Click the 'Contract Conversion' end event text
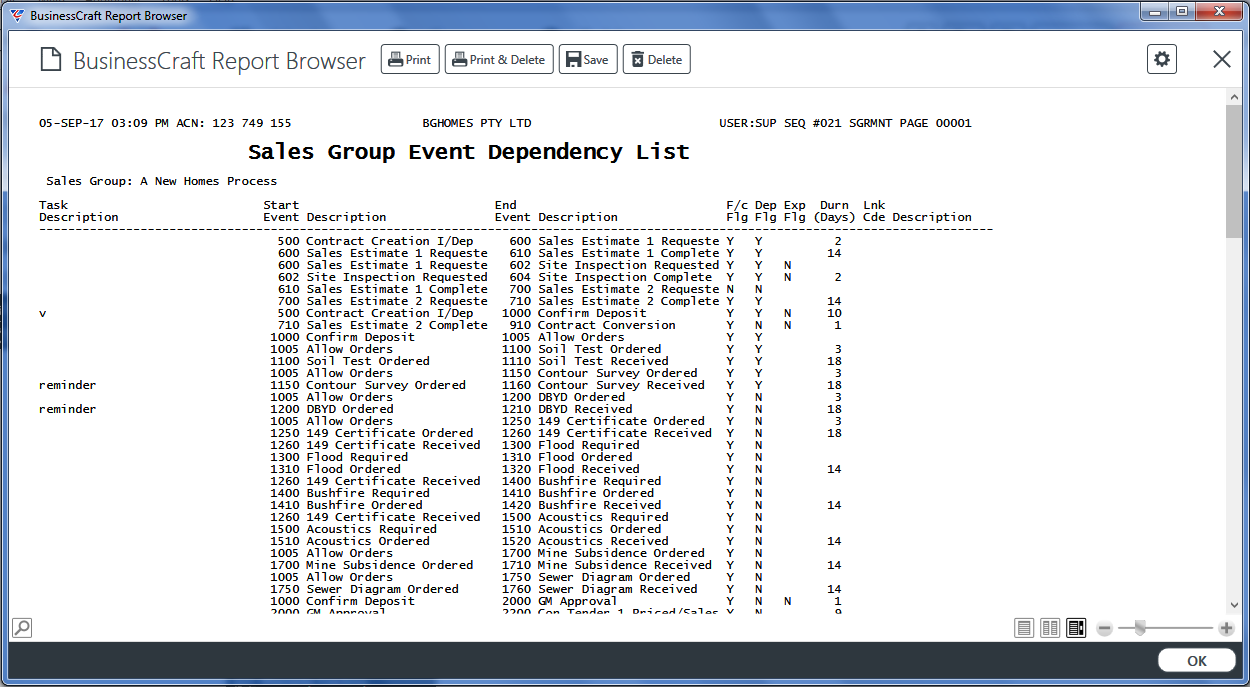 (x=607, y=325)
